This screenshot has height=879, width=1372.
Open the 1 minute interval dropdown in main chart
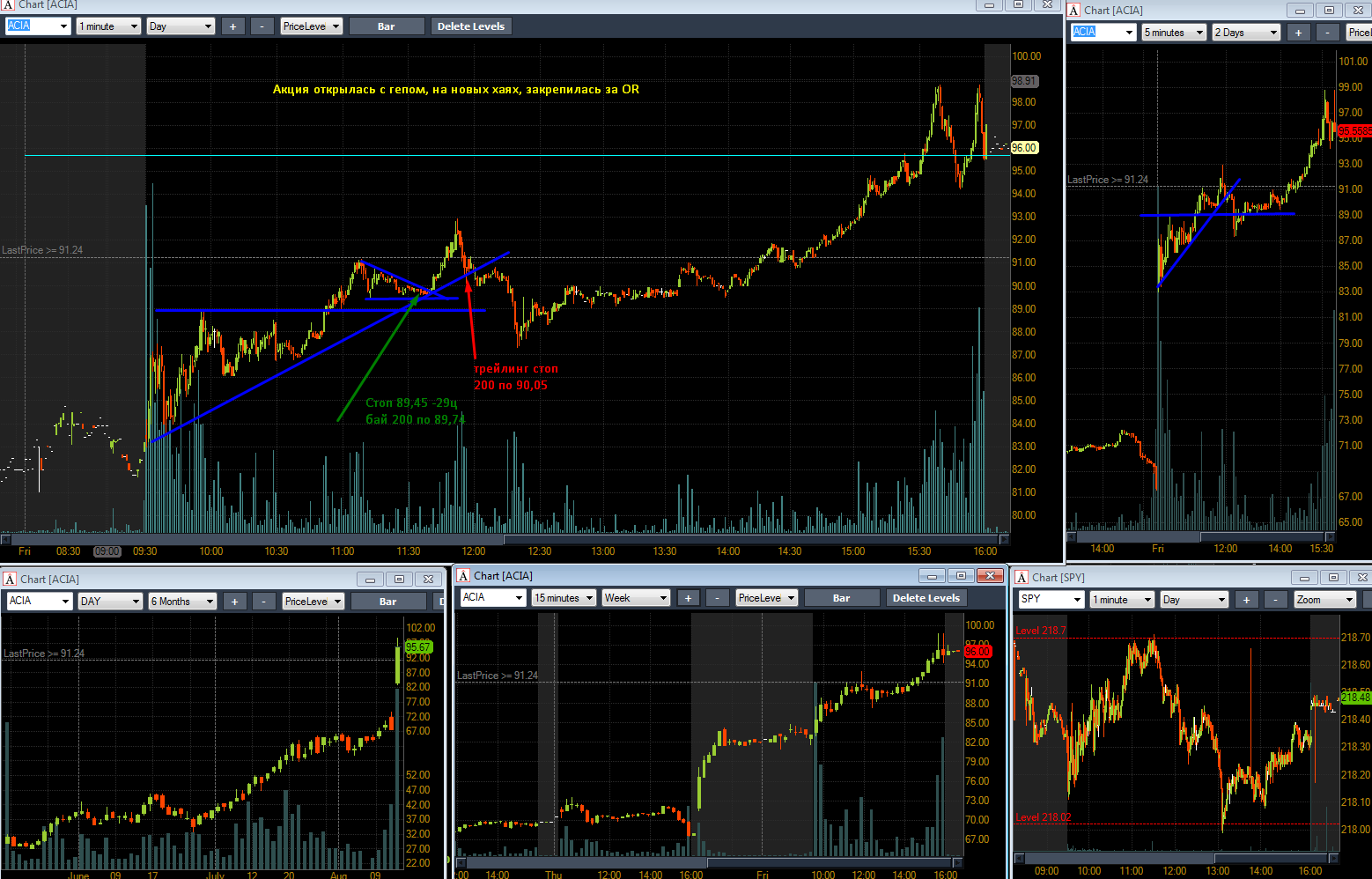coord(108,26)
